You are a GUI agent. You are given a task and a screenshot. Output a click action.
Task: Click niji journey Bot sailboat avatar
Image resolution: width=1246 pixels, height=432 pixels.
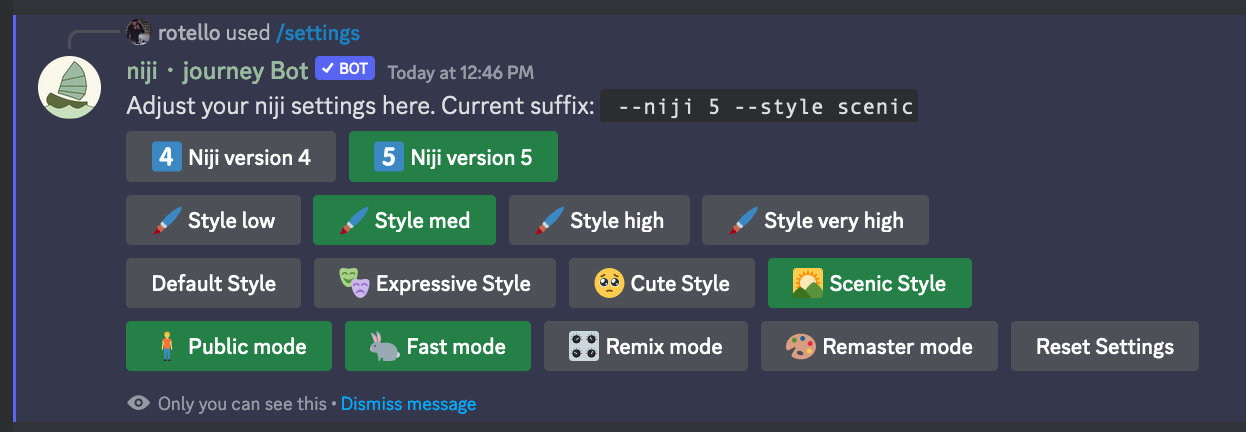[70, 88]
